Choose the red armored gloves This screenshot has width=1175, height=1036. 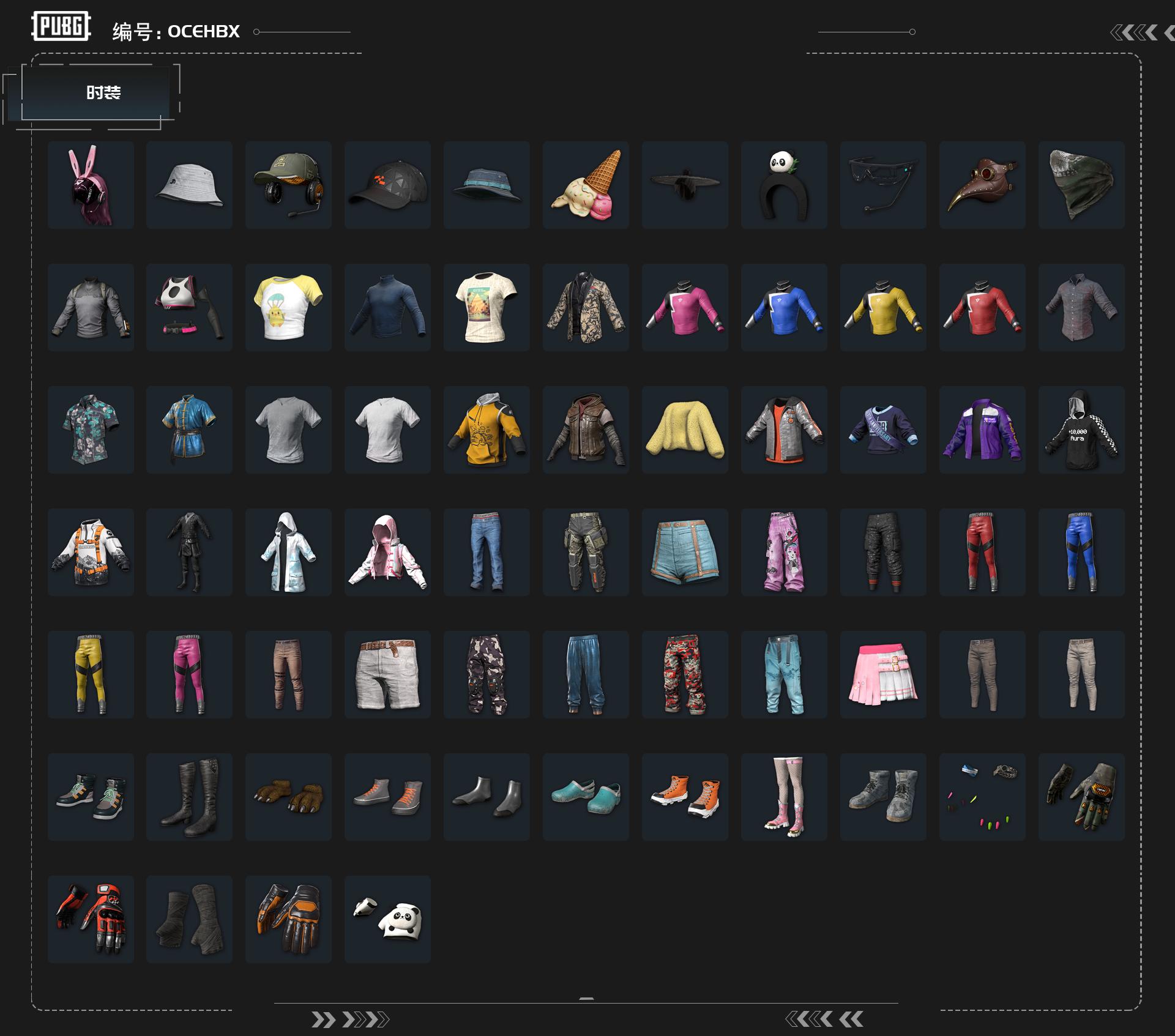(91, 919)
